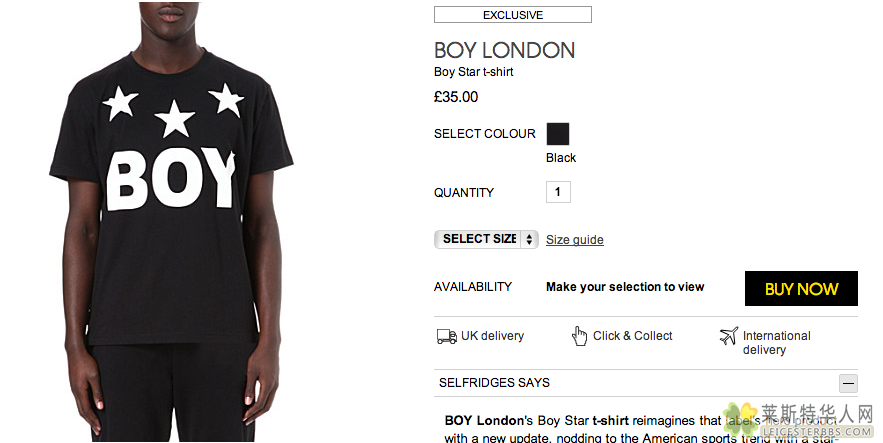Click the bold t-shirt text in description
Image resolution: width=883 pixels, height=443 pixels.
(x=610, y=420)
